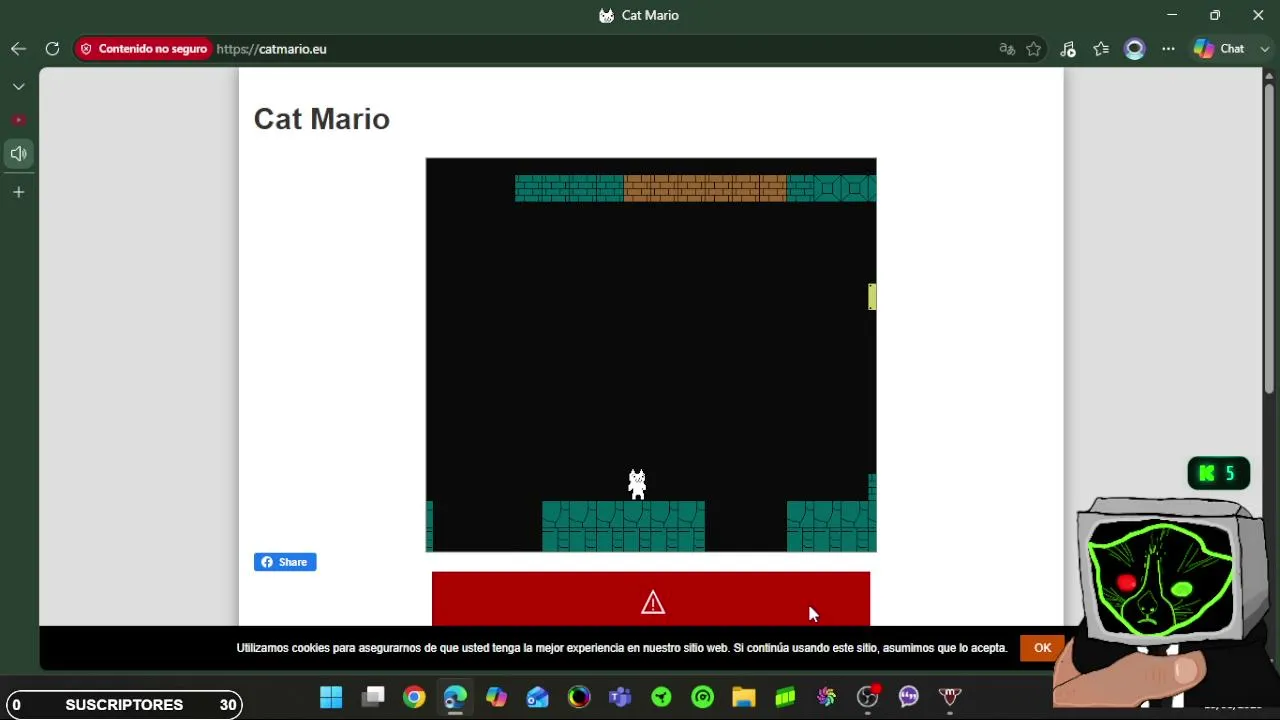1280x720 pixels.
Task: Click the page vertical scrollbar
Action: (1269, 240)
